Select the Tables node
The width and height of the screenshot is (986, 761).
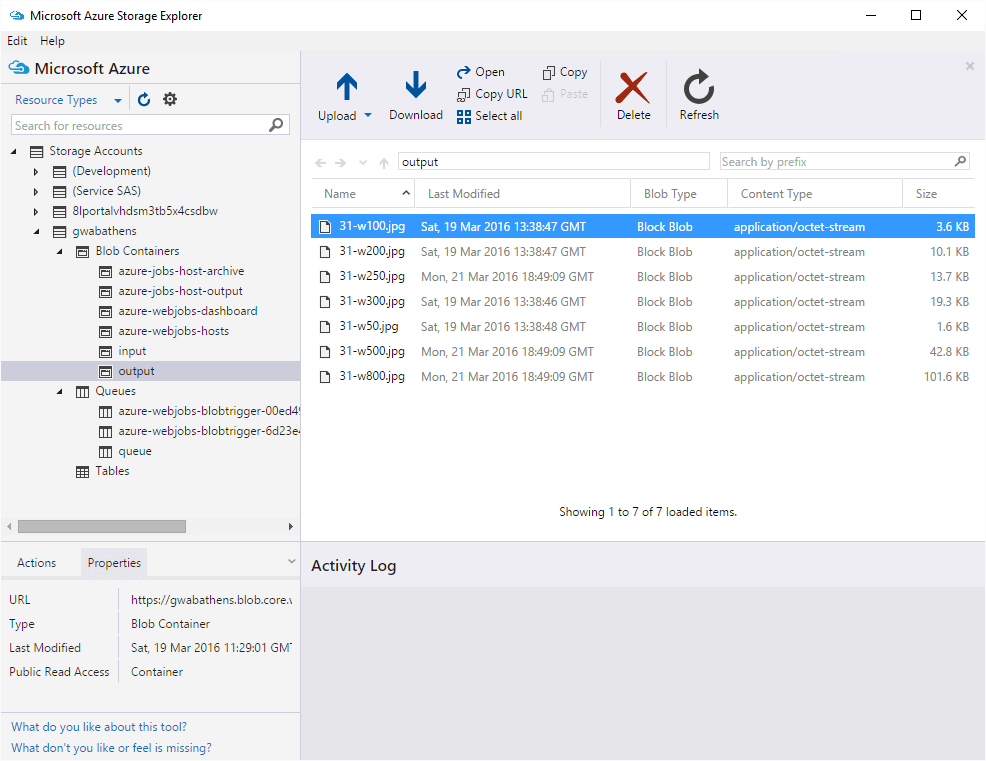[103, 471]
